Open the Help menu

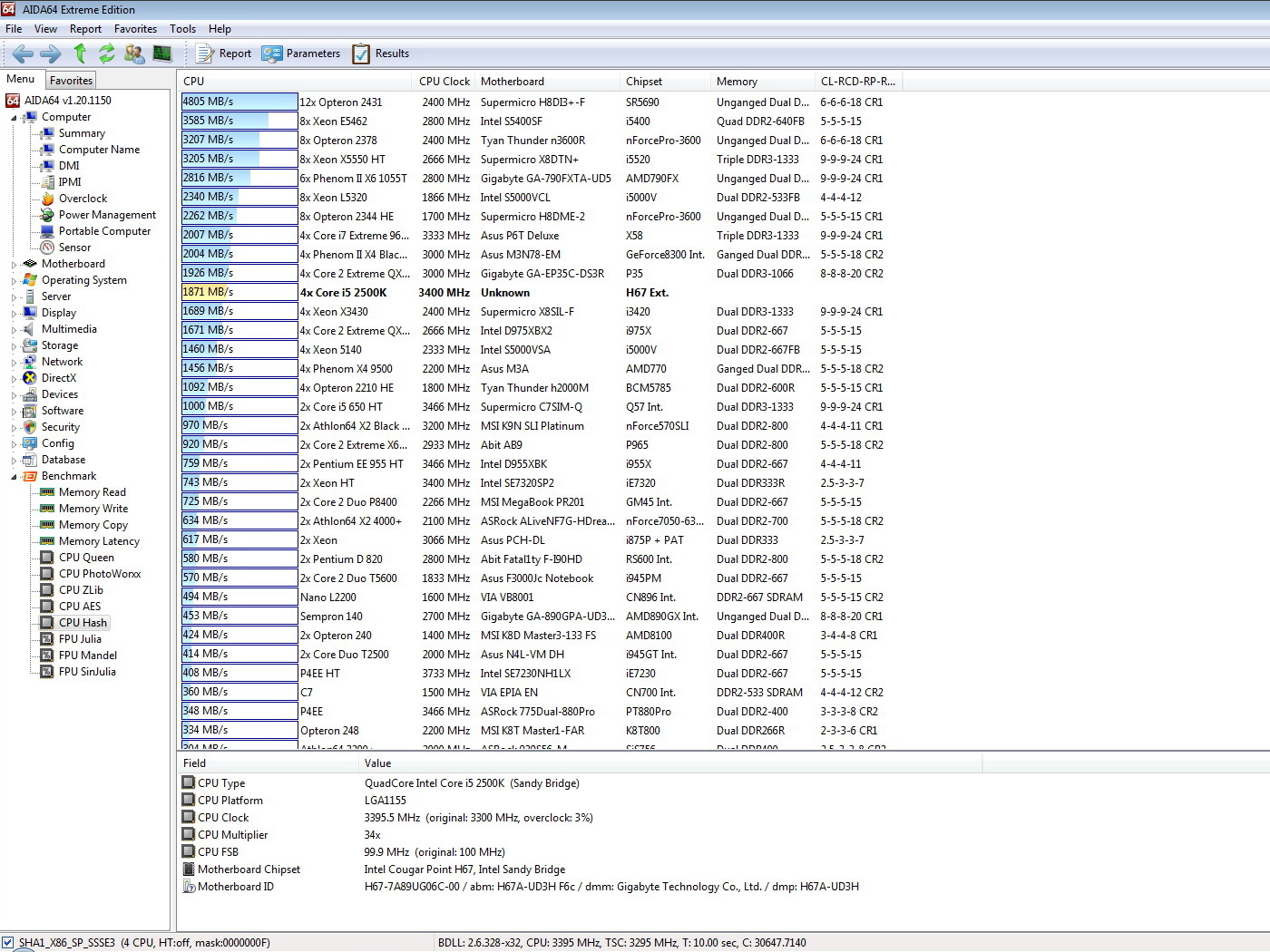[220, 29]
